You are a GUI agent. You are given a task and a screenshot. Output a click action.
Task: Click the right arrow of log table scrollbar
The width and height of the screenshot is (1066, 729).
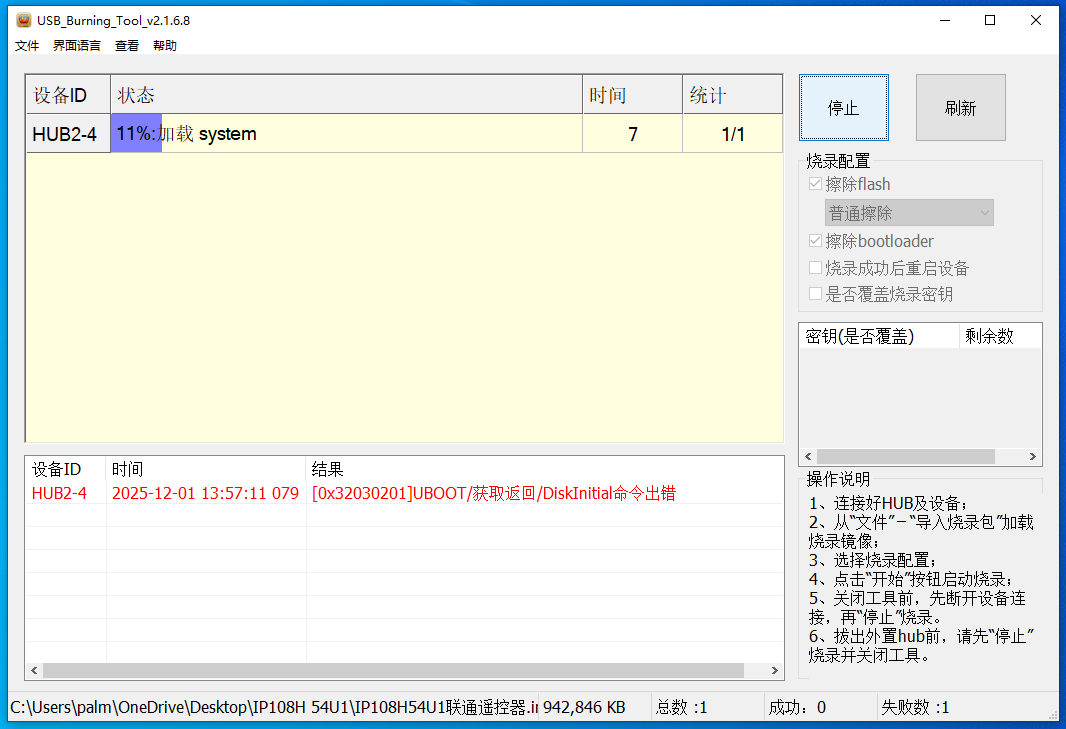774,671
